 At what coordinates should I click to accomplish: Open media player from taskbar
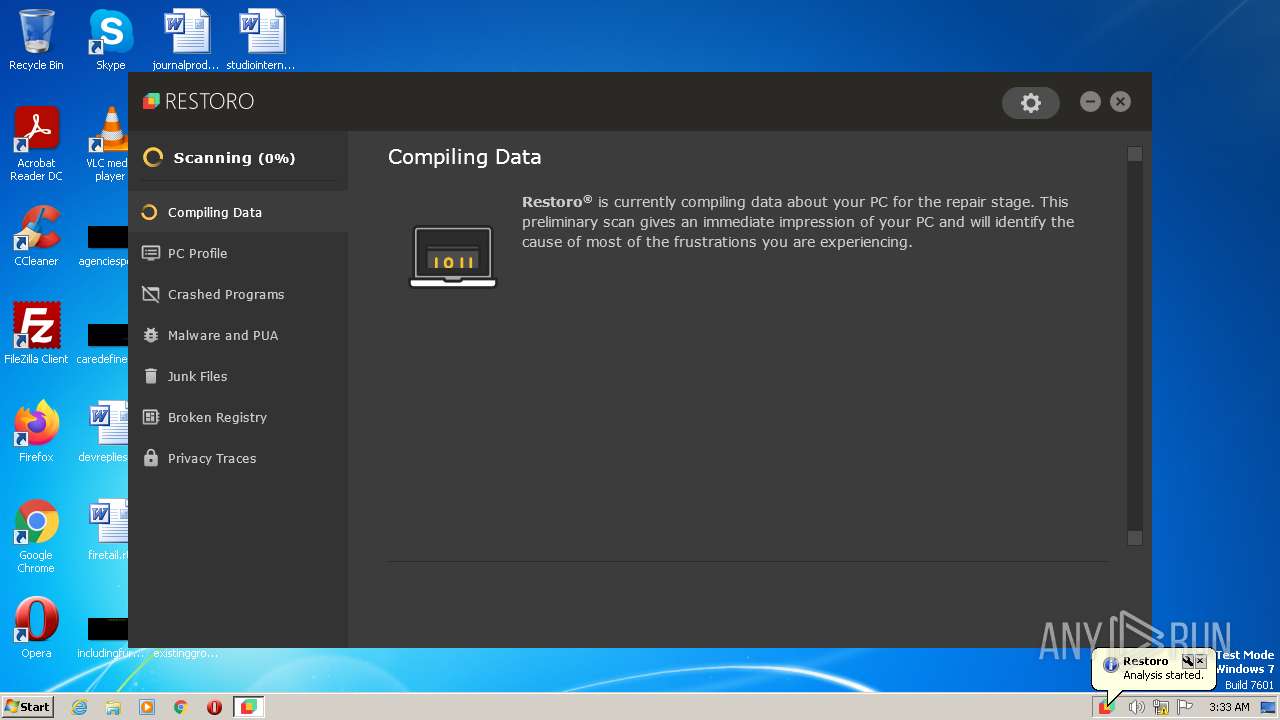click(x=147, y=707)
